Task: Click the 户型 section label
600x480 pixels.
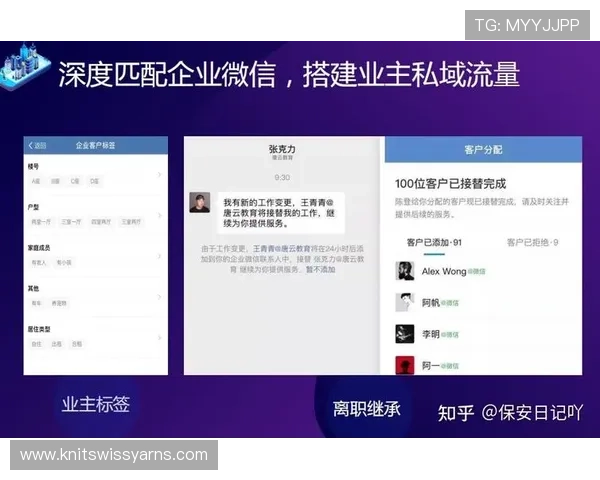Action: (33, 207)
